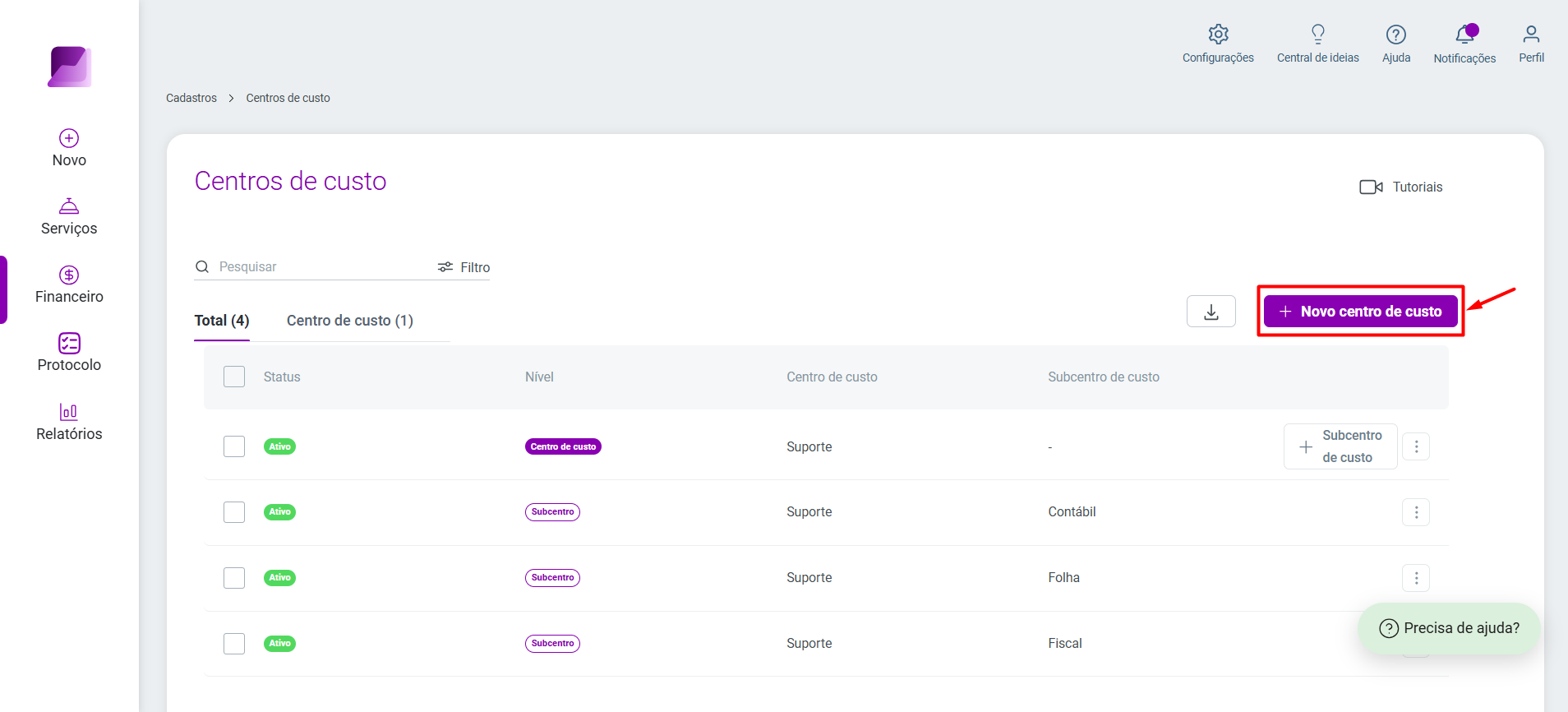1568x712 pixels.
Task: Open Central de ideias lightbulb
Action: pyautogui.click(x=1317, y=35)
